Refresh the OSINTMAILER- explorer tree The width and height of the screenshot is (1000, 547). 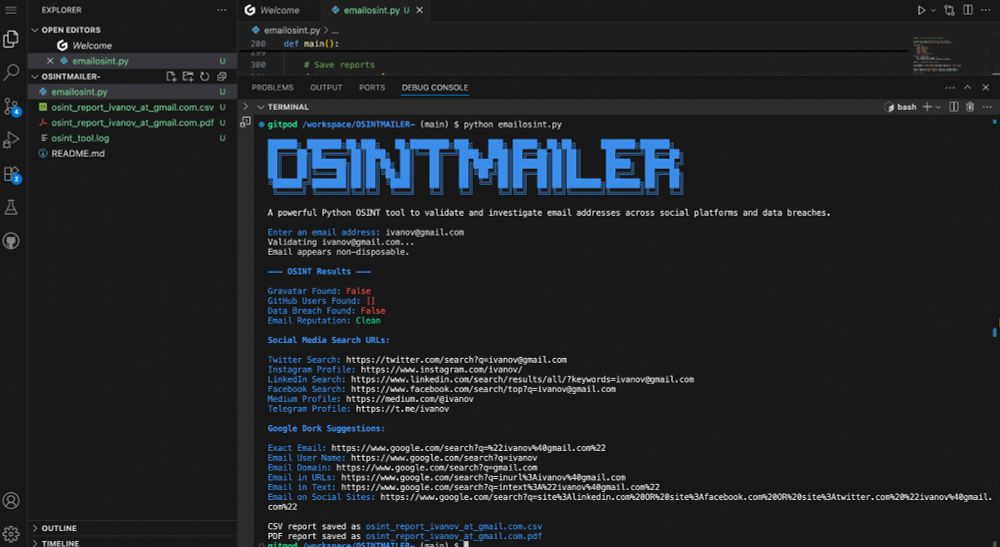click(205, 77)
